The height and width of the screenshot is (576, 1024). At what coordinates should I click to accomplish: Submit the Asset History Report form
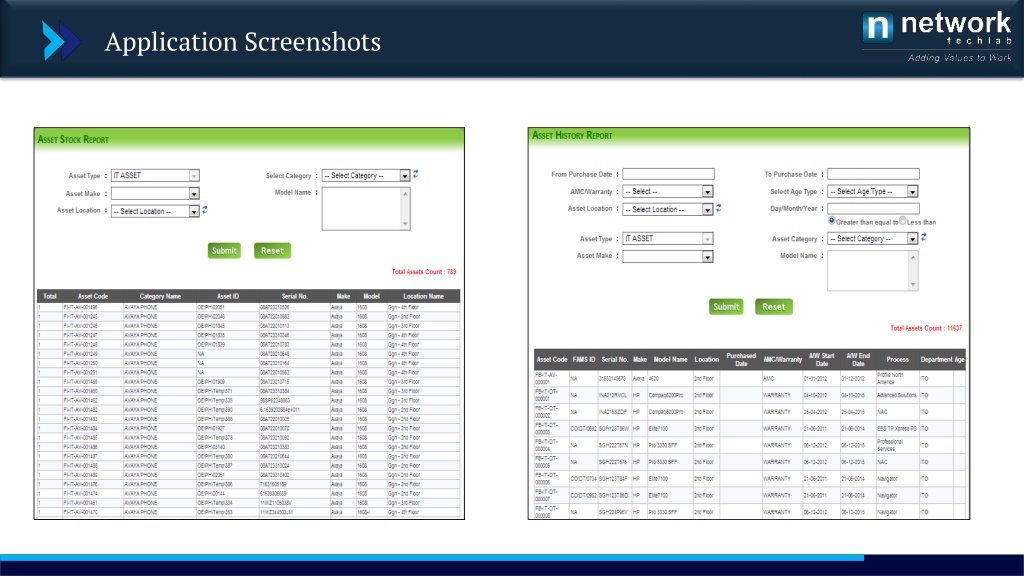point(726,306)
